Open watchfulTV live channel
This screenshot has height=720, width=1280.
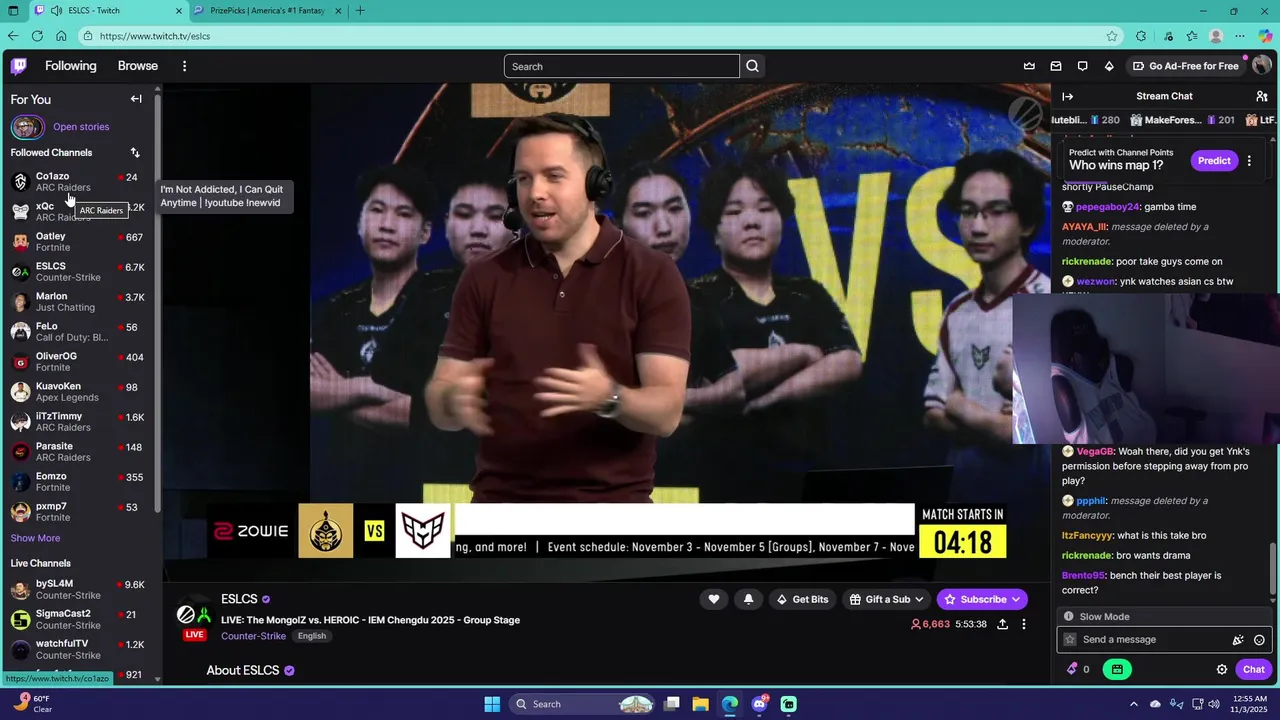78,649
